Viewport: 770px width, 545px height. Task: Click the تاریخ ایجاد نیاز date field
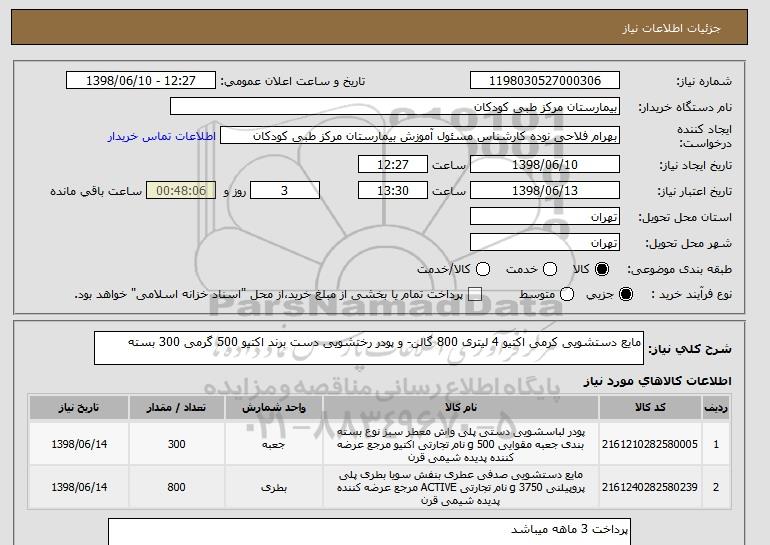coord(545,164)
